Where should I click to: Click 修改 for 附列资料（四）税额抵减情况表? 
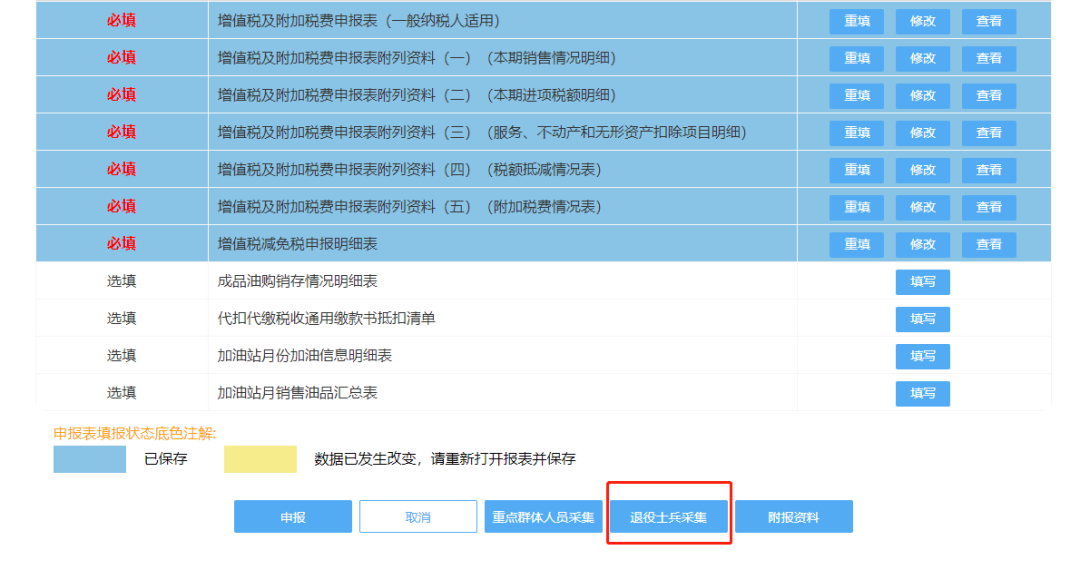(x=922, y=170)
